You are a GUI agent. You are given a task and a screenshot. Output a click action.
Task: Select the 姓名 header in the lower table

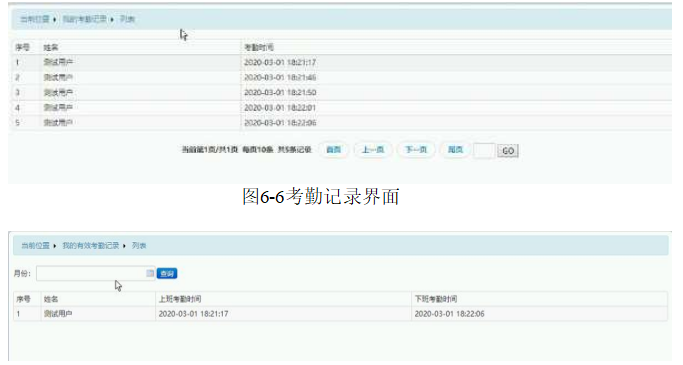pos(51,299)
